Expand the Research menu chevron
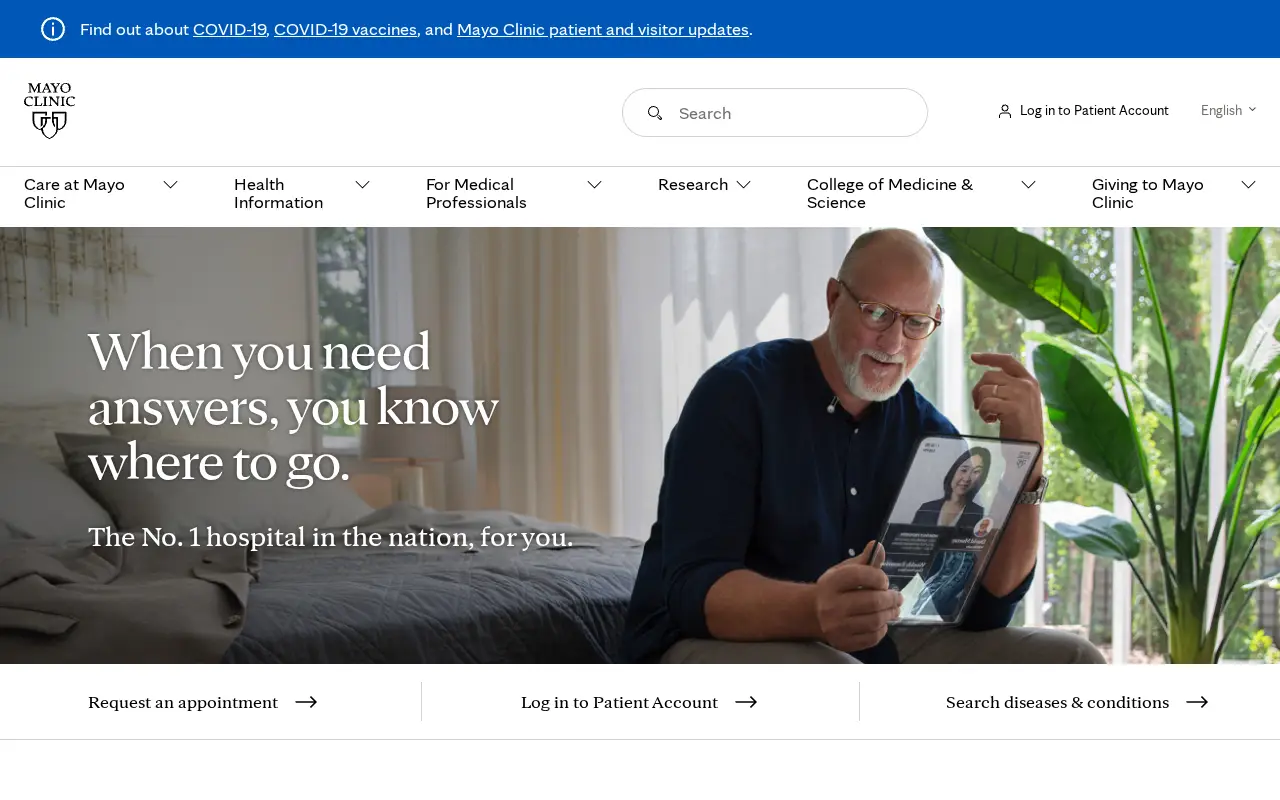Viewport: 1280px width, 800px height. 743,185
